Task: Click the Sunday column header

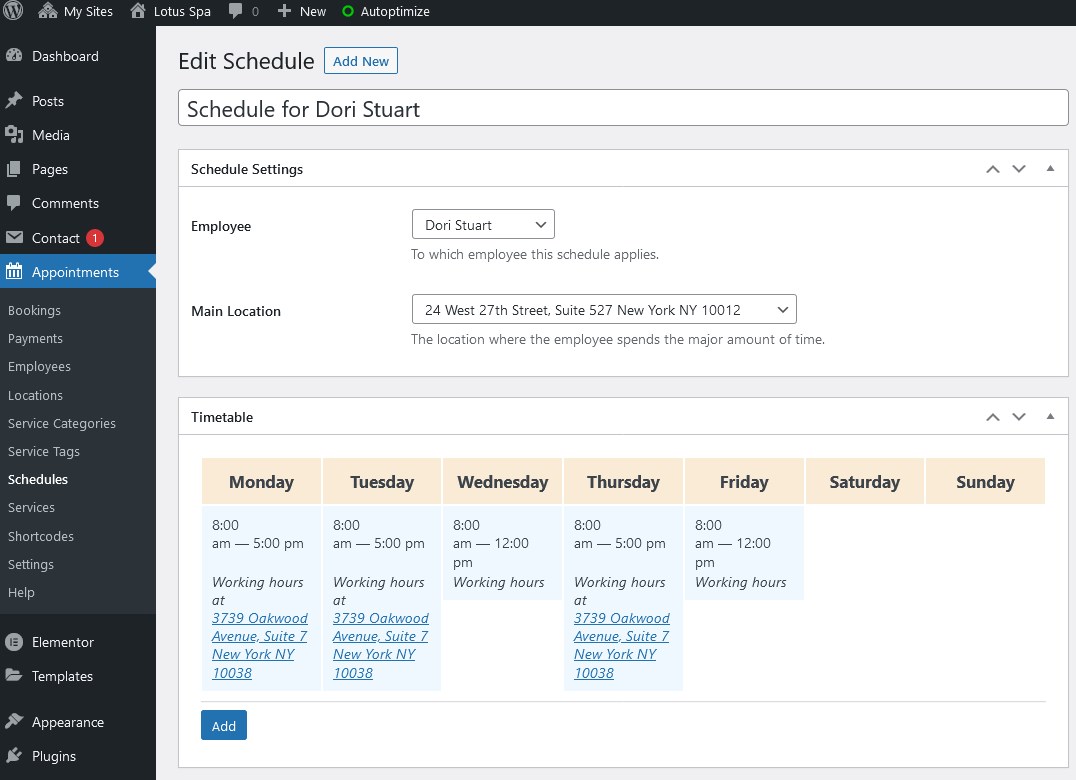Action: [x=985, y=482]
